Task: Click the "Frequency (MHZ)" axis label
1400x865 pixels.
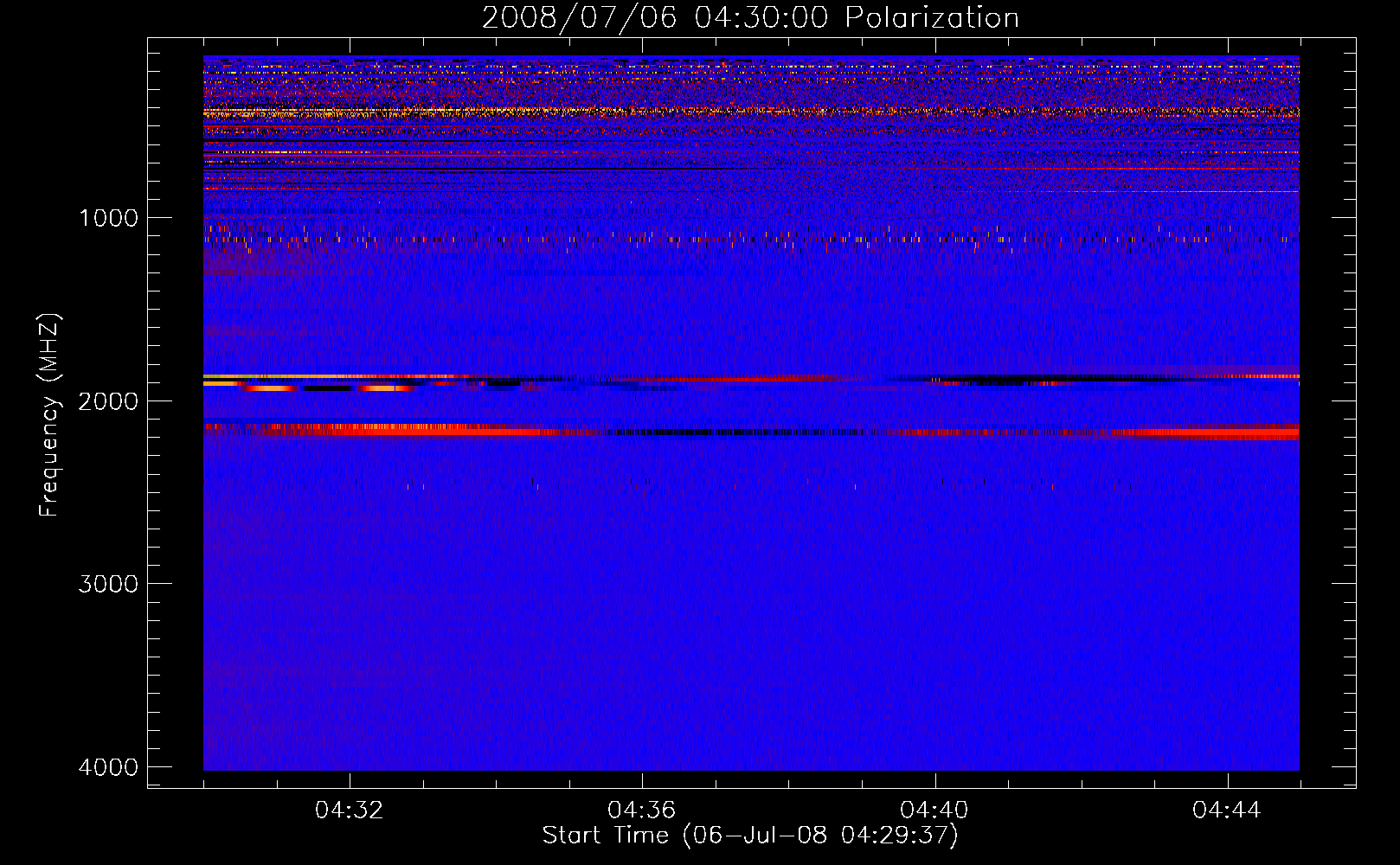Action: pyautogui.click(x=49, y=415)
